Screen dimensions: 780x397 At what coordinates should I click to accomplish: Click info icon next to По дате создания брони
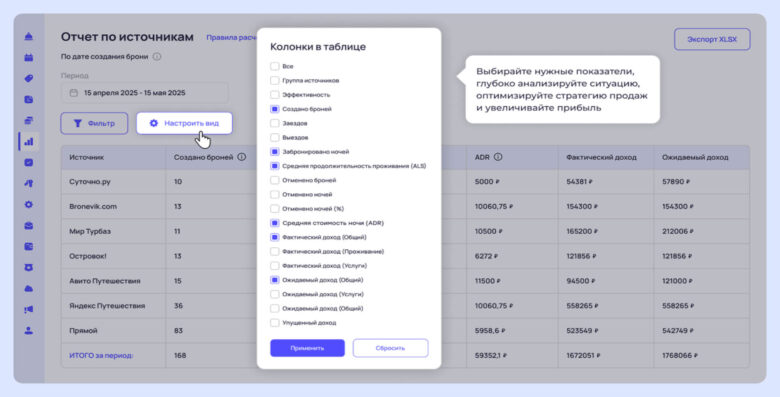coord(157,57)
